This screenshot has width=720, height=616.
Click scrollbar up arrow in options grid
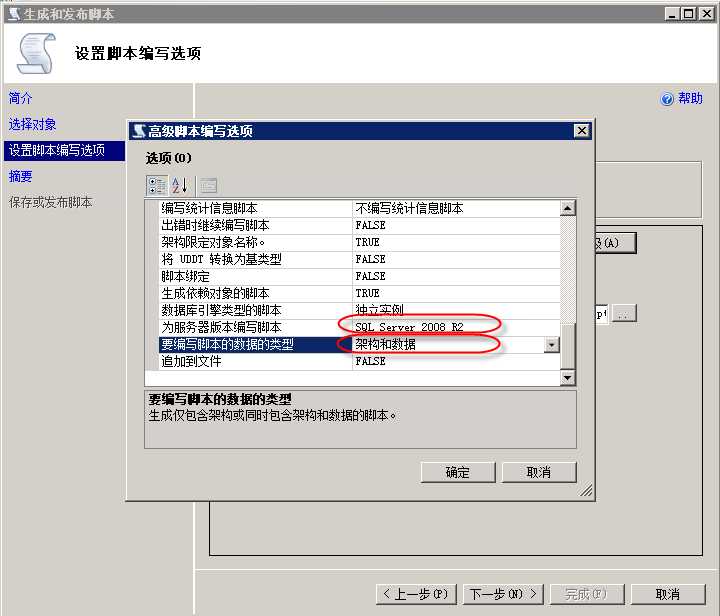coord(568,208)
